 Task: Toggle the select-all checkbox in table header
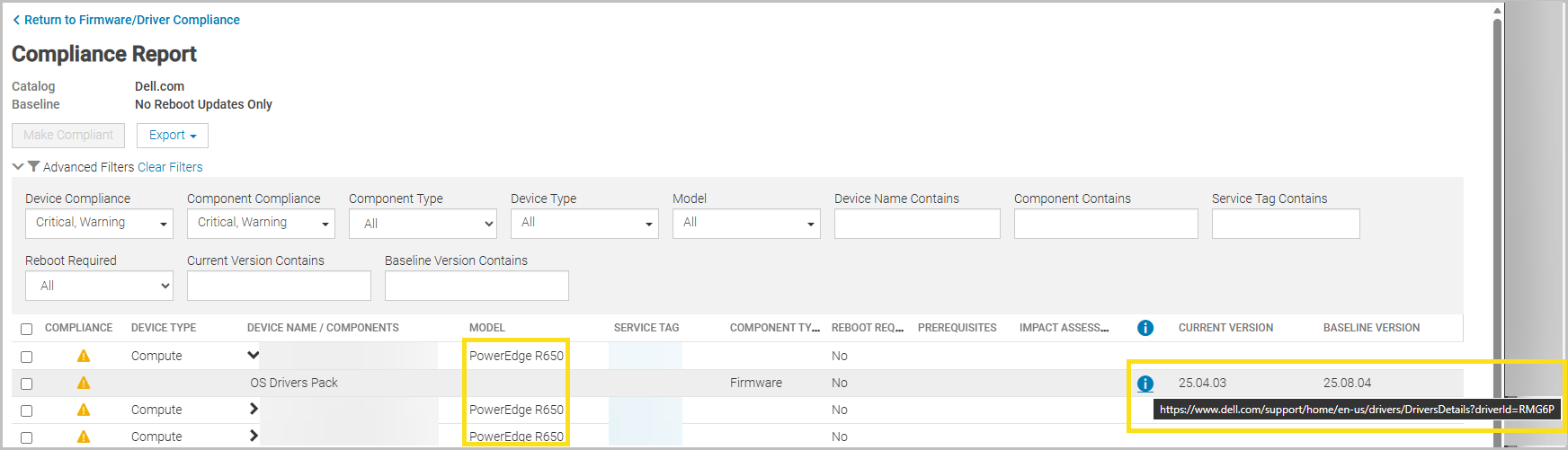pyautogui.click(x=27, y=329)
